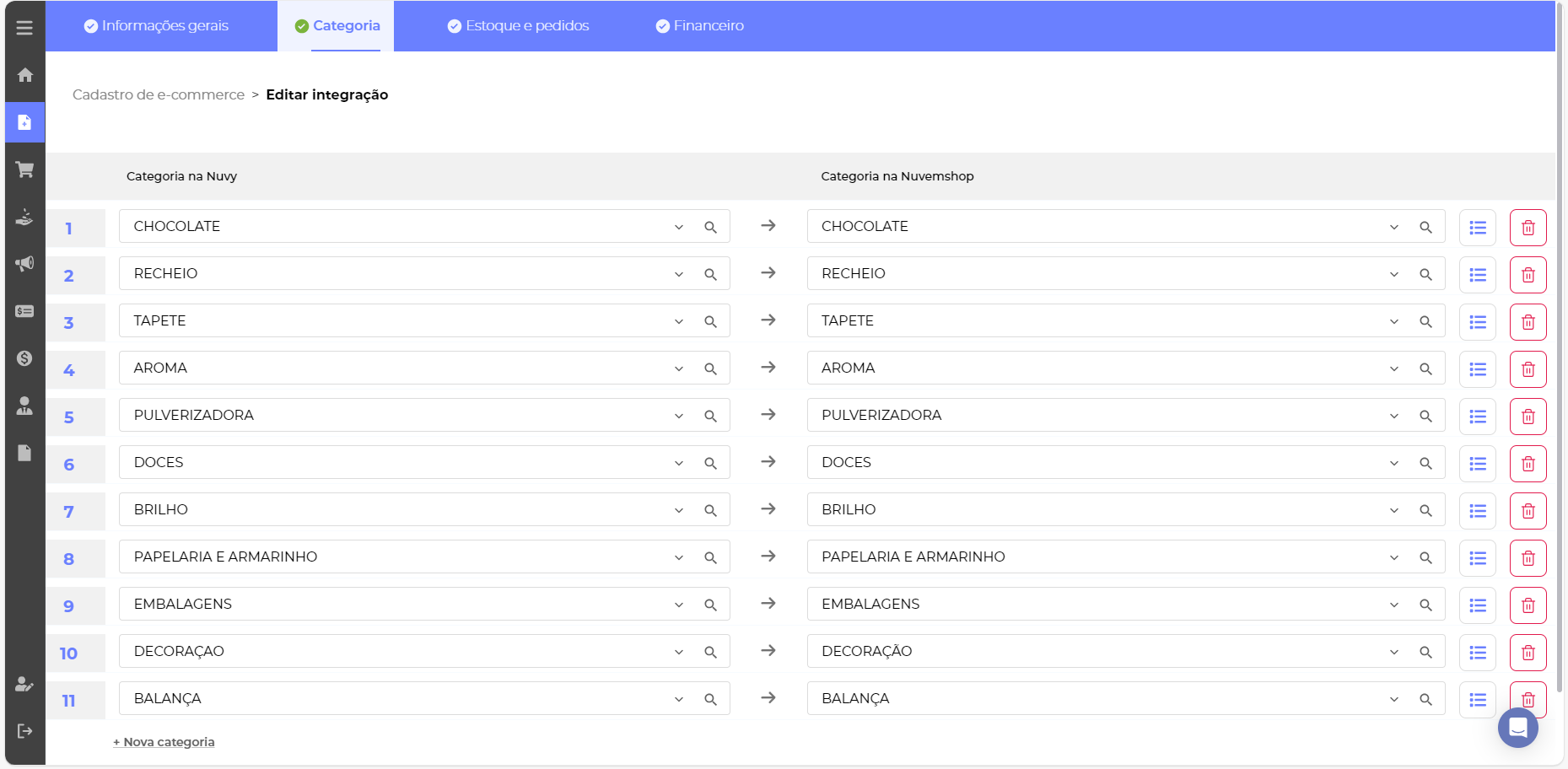Expand Nuvemshop DOCES category dropdown

click(x=1393, y=464)
